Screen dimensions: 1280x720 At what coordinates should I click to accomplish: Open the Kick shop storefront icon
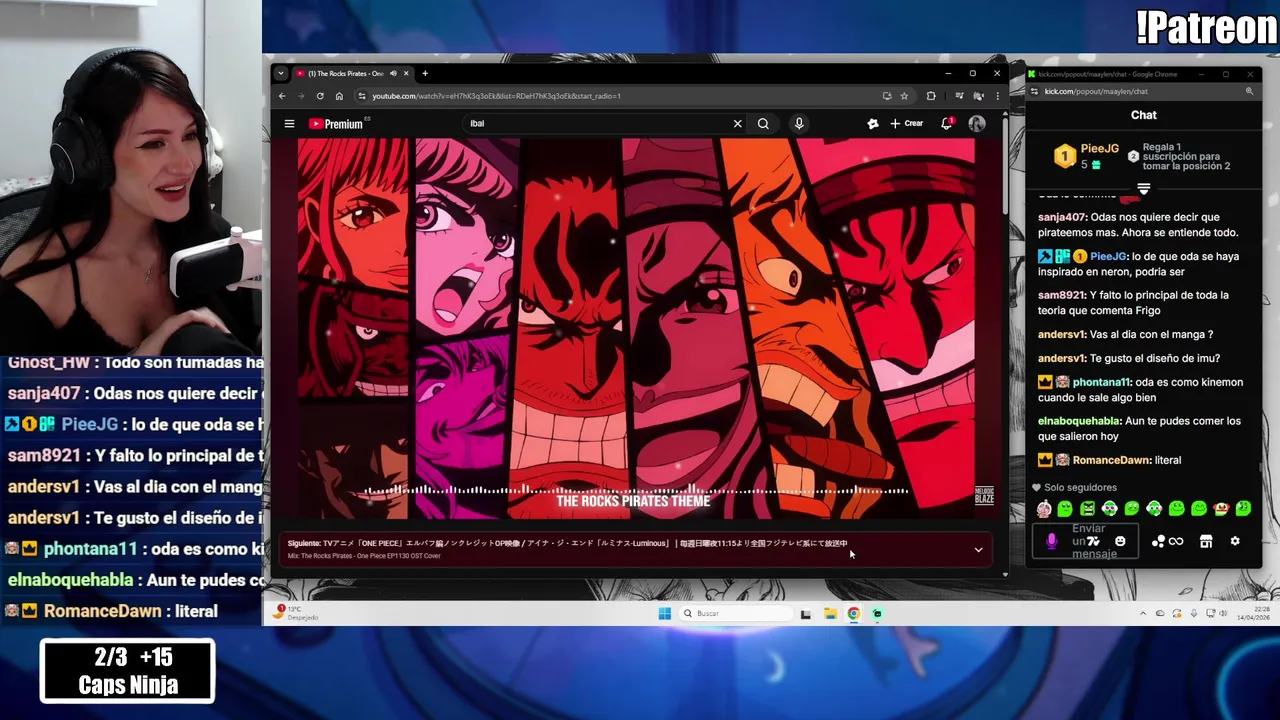tap(1206, 541)
